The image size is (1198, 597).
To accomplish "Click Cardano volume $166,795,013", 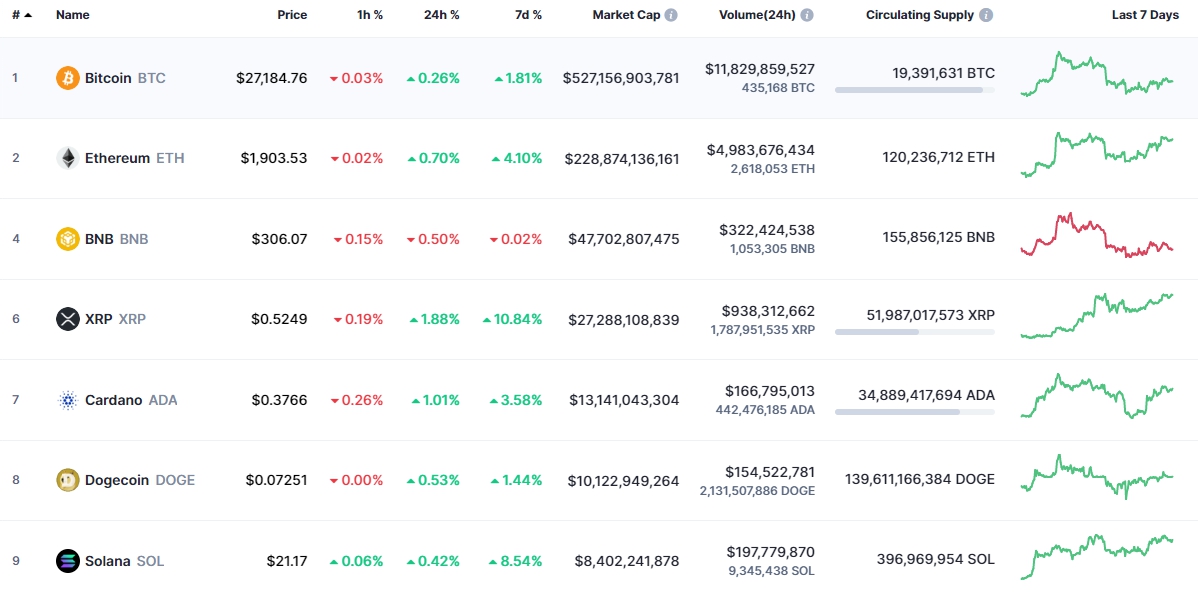I will [x=772, y=391].
